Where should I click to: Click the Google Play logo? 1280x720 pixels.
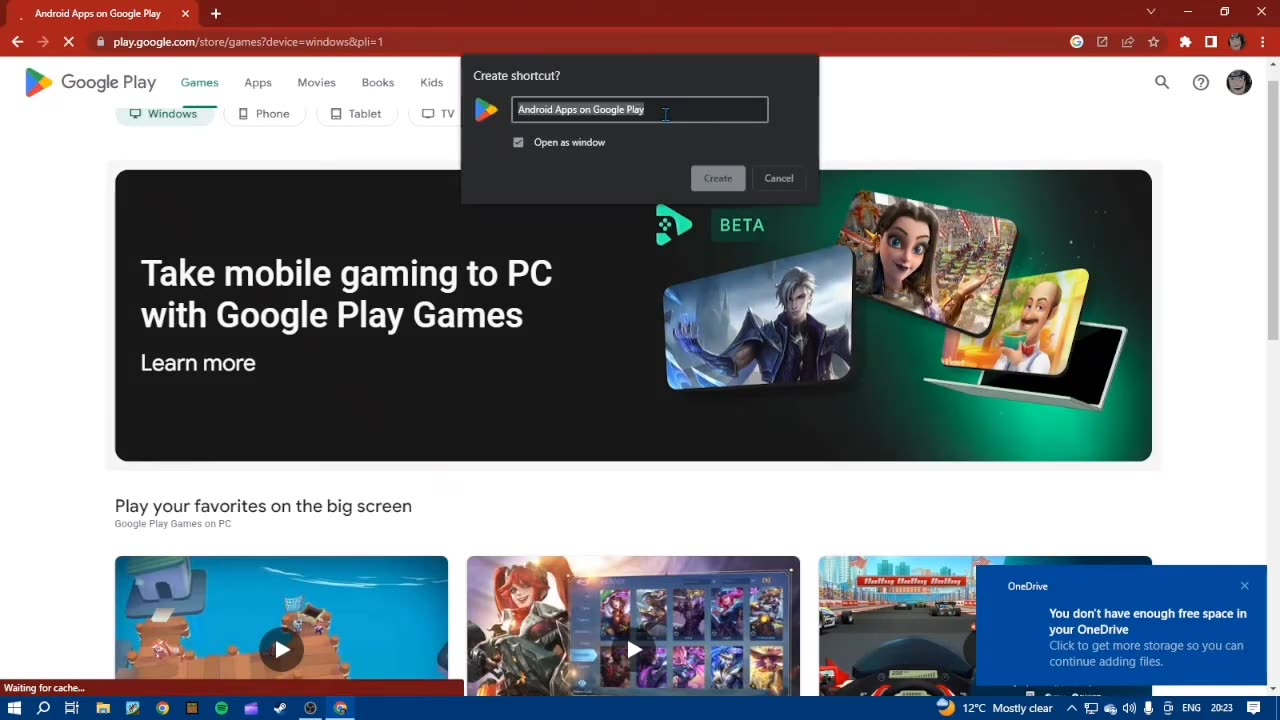tap(90, 82)
